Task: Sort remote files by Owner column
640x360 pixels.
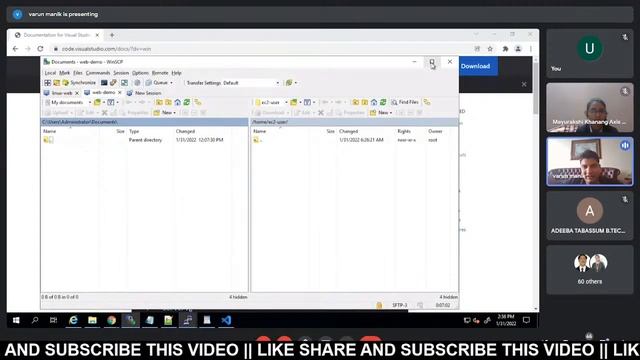Action: (x=436, y=131)
